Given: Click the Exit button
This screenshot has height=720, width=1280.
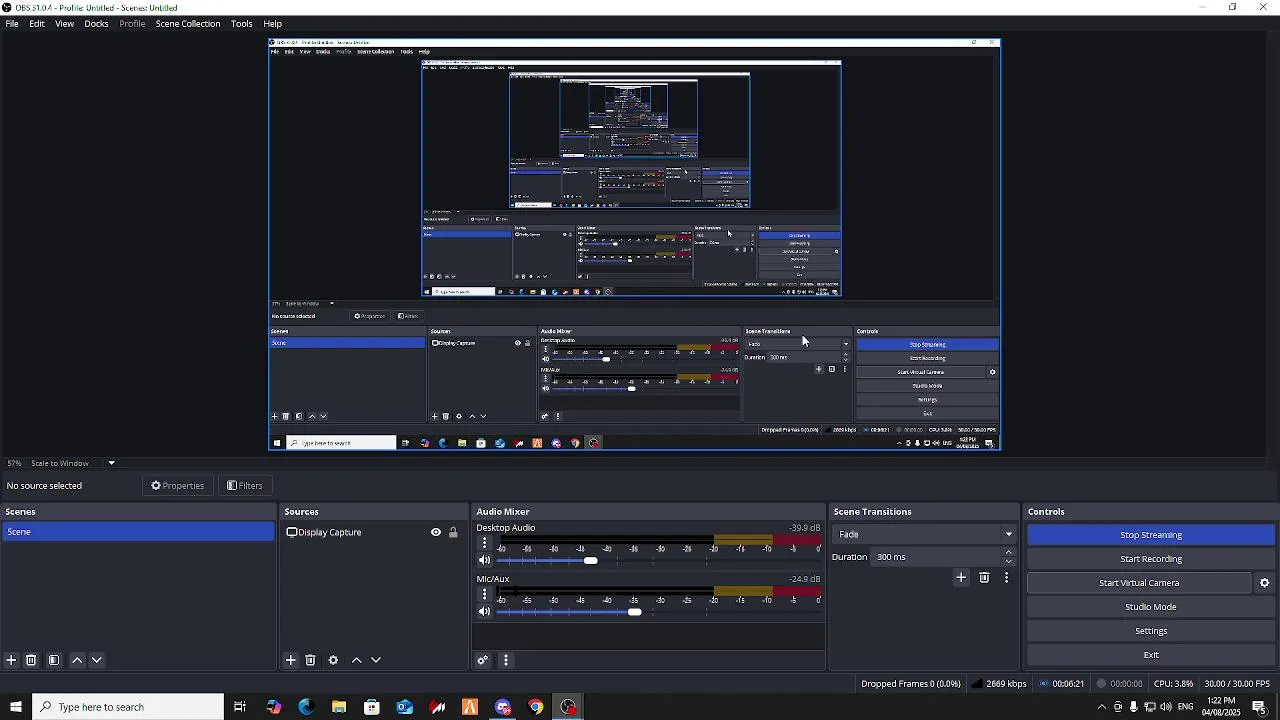Looking at the screenshot, I should pos(1151,655).
